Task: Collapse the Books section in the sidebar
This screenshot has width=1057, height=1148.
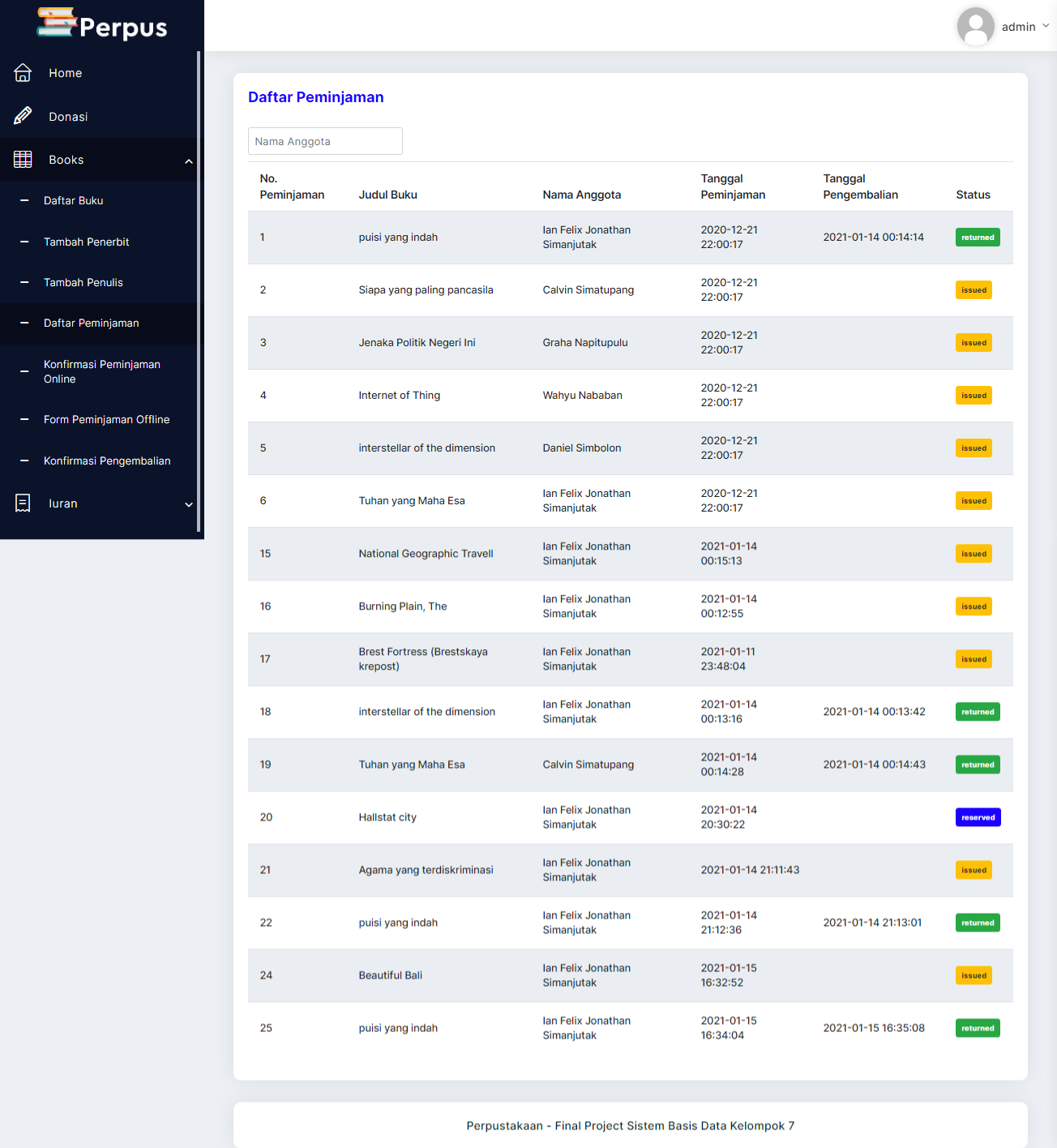Action: point(189,160)
